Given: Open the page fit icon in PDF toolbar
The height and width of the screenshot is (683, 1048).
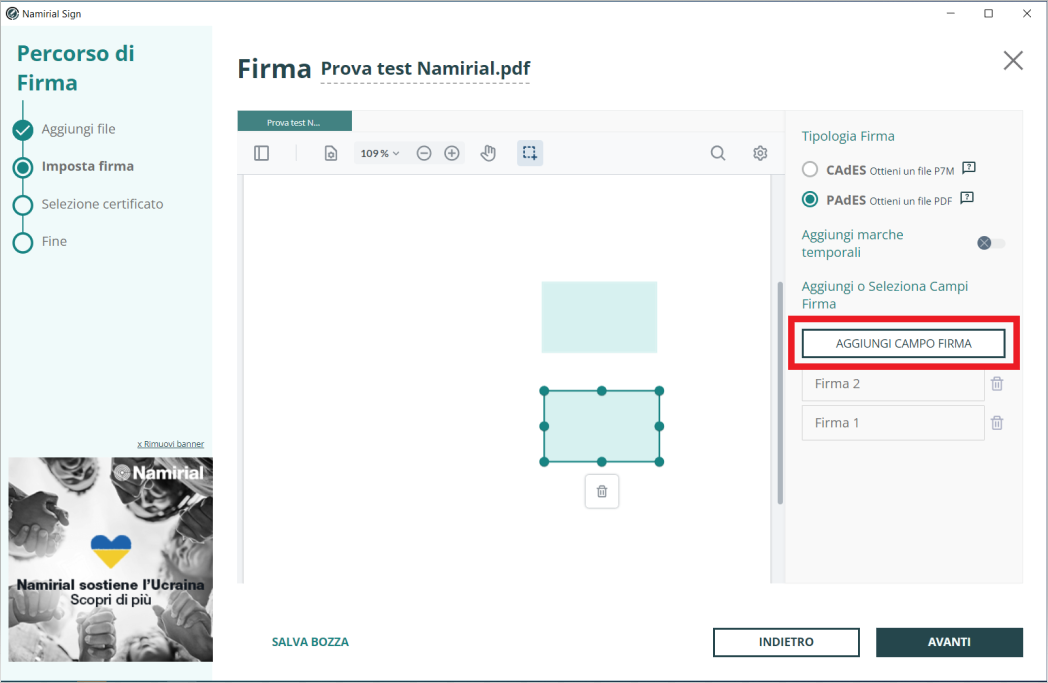Looking at the screenshot, I should click(x=331, y=153).
